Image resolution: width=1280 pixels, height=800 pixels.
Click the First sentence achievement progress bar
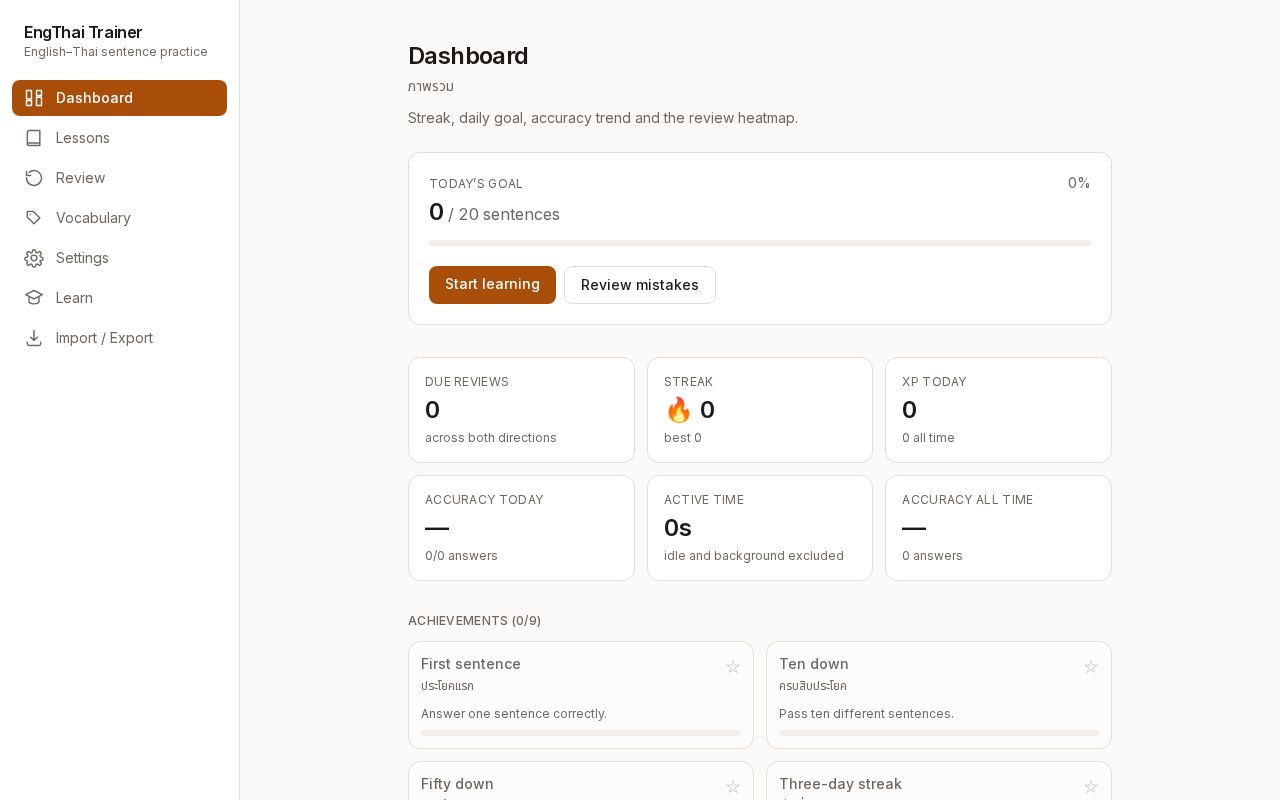click(x=581, y=733)
